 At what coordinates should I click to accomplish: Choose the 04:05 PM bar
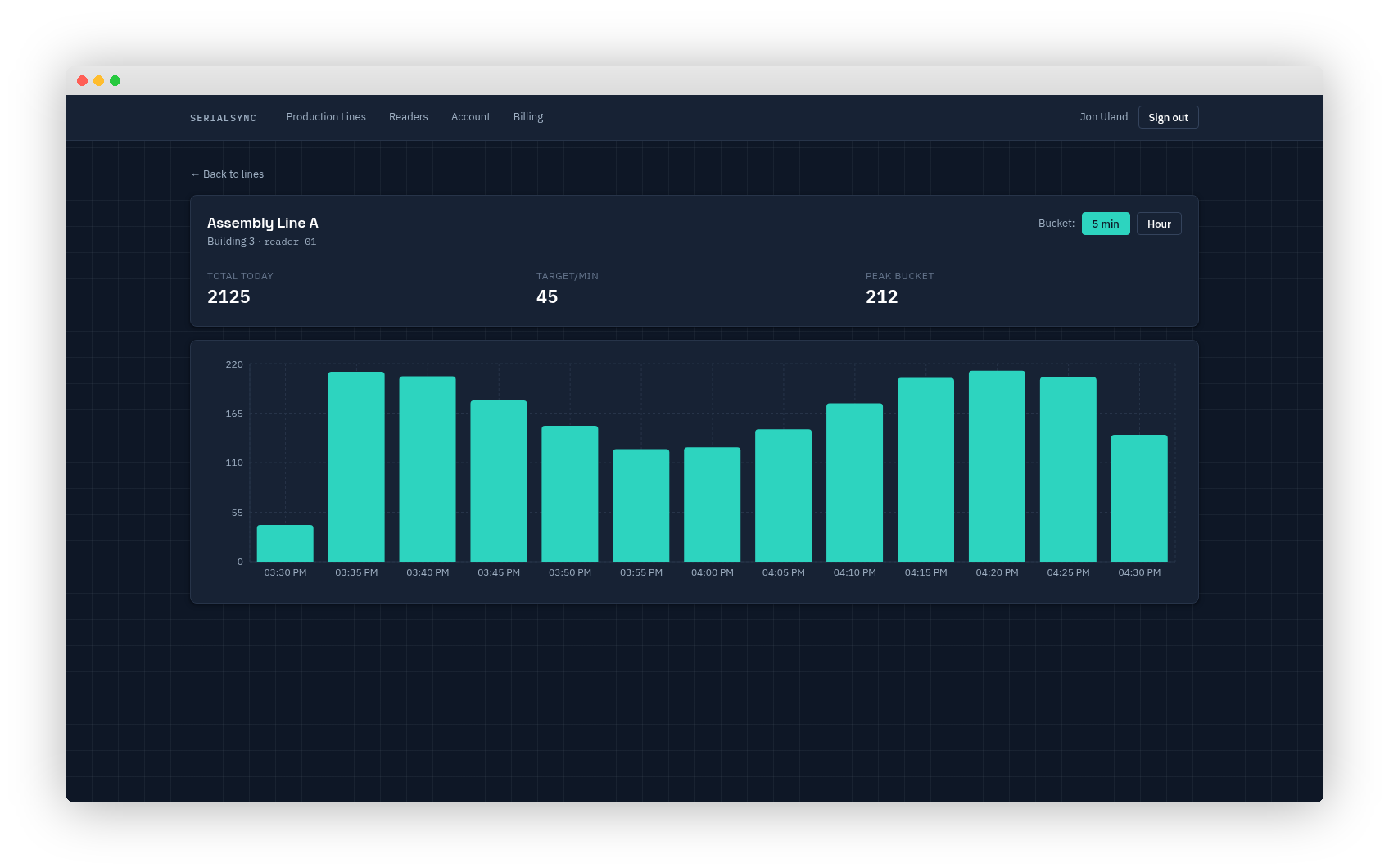tap(784, 495)
